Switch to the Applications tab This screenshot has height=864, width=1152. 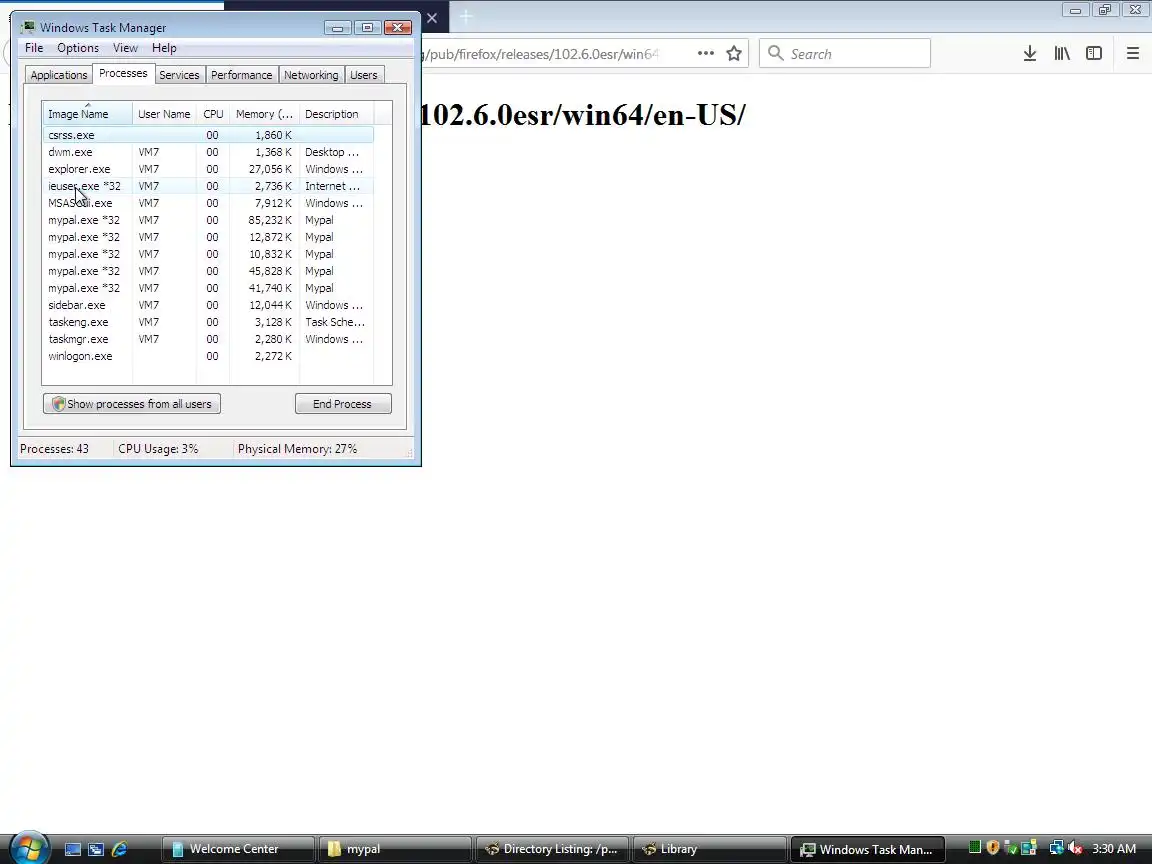[x=59, y=75]
